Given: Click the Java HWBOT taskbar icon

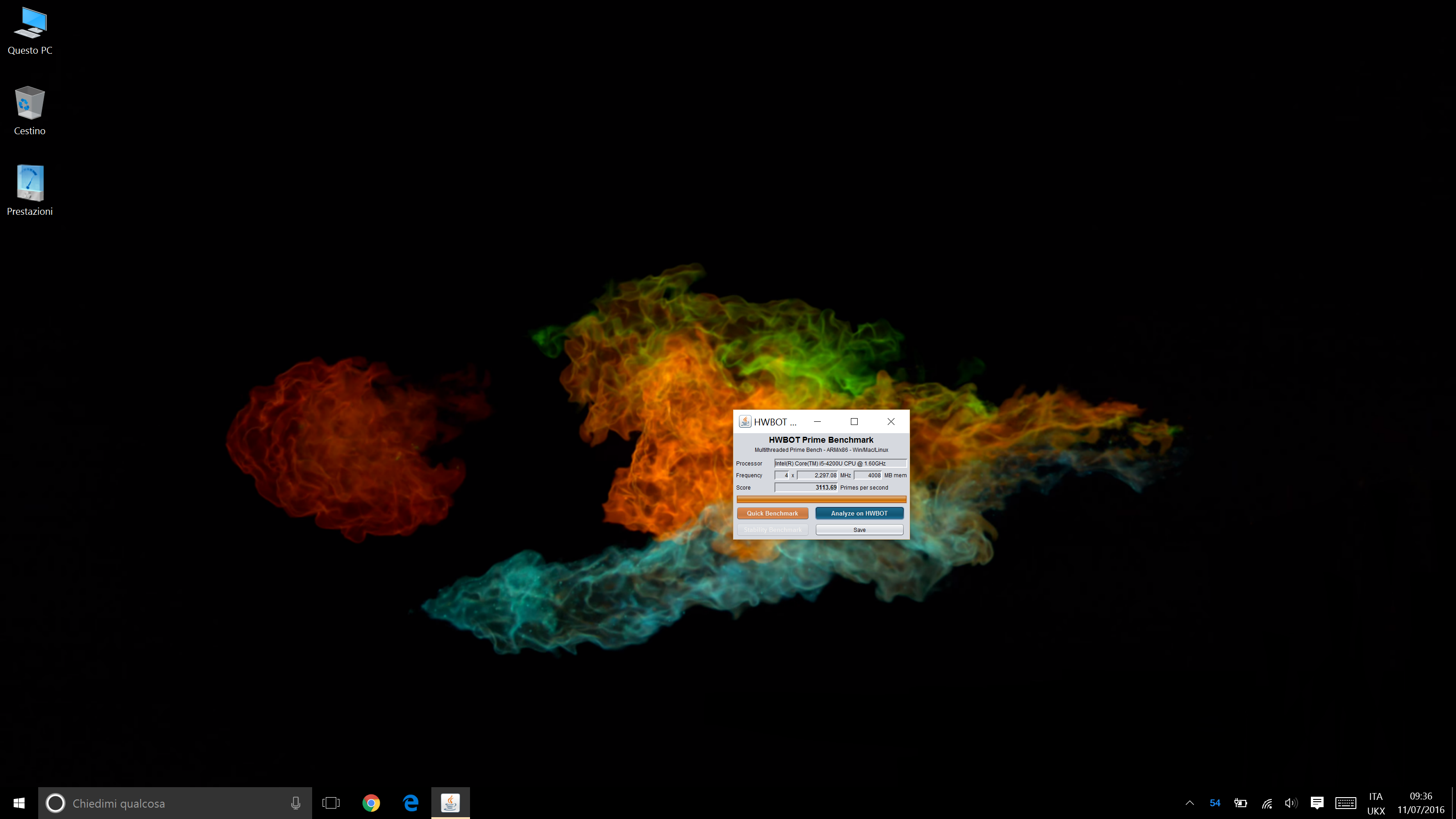Looking at the screenshot, I should [x=450, y=803].
